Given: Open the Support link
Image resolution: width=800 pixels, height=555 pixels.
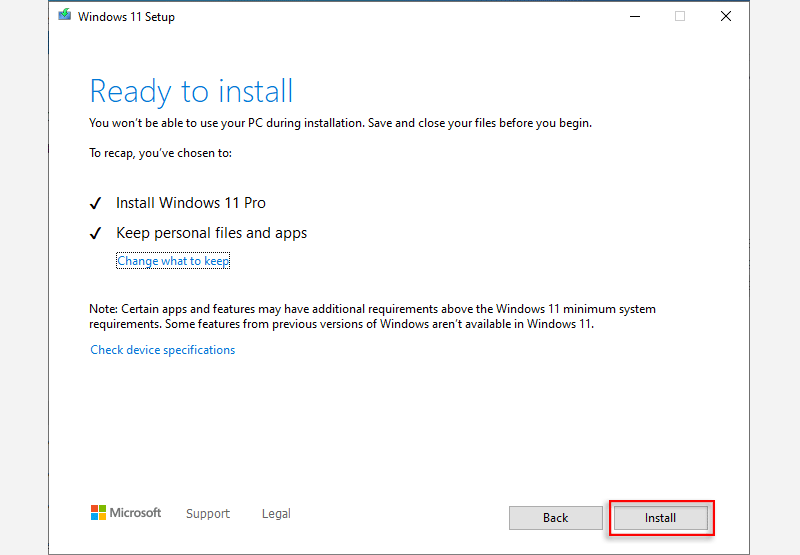Looking at the screenshot, I should 208,513.
